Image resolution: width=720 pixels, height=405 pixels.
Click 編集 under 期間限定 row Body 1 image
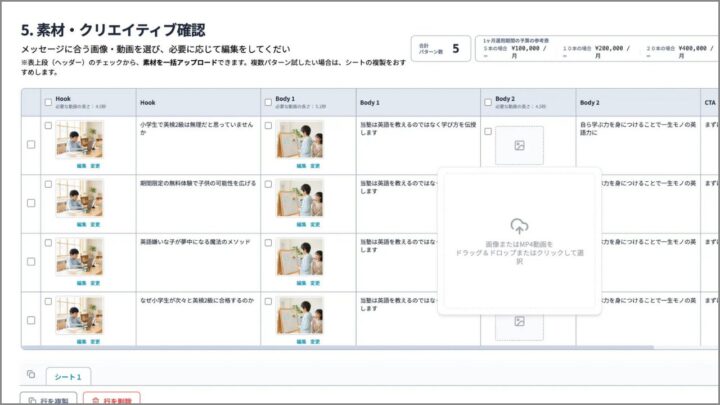click(301, 225)
